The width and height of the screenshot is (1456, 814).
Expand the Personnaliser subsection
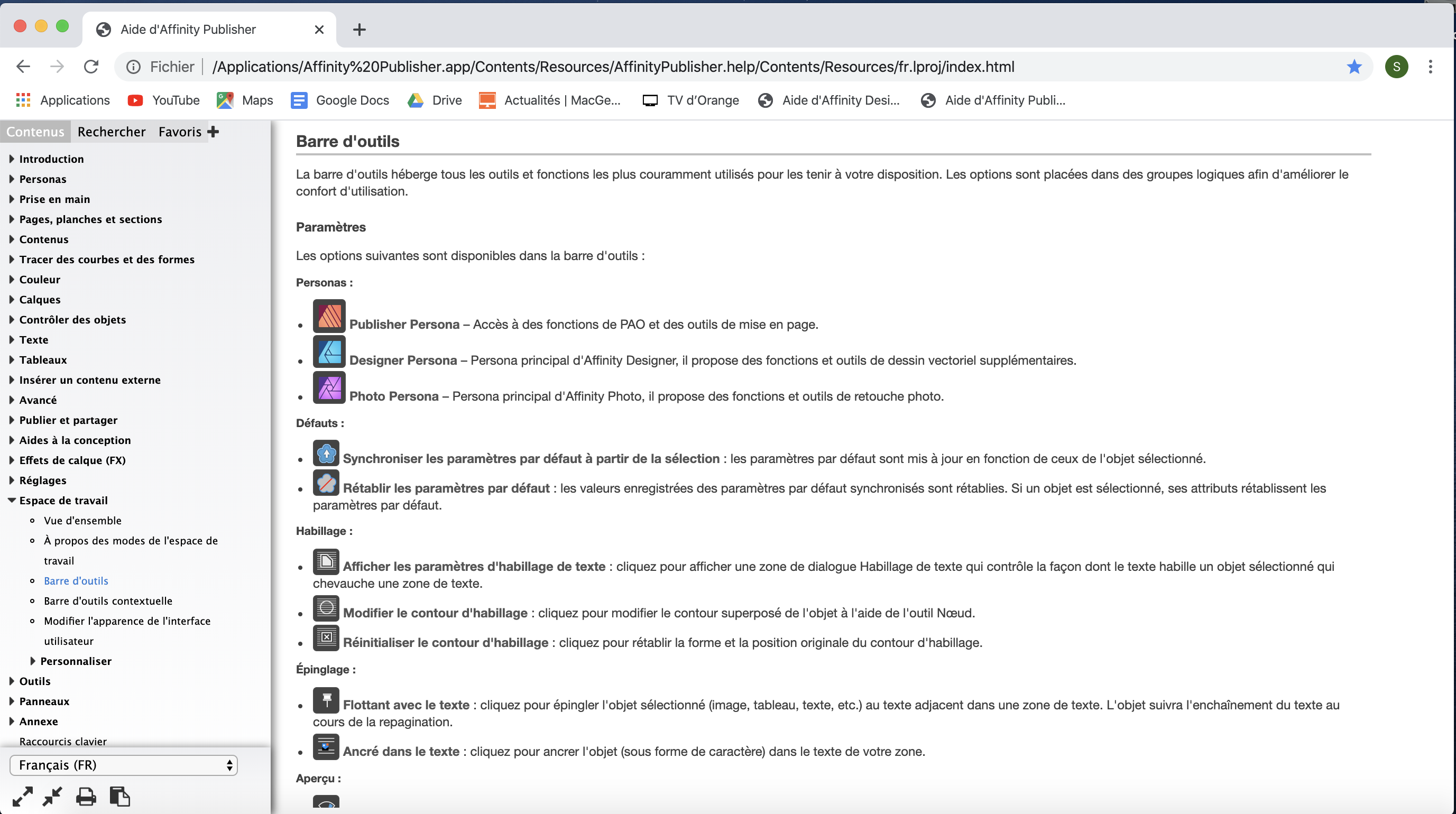32,661
